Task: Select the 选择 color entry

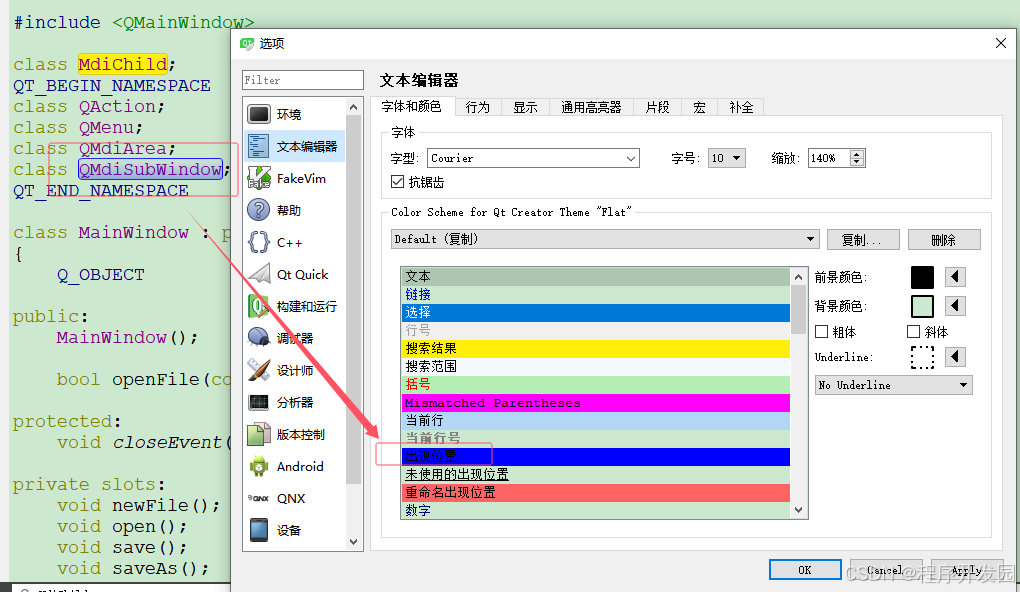Action: click(596, 313)
